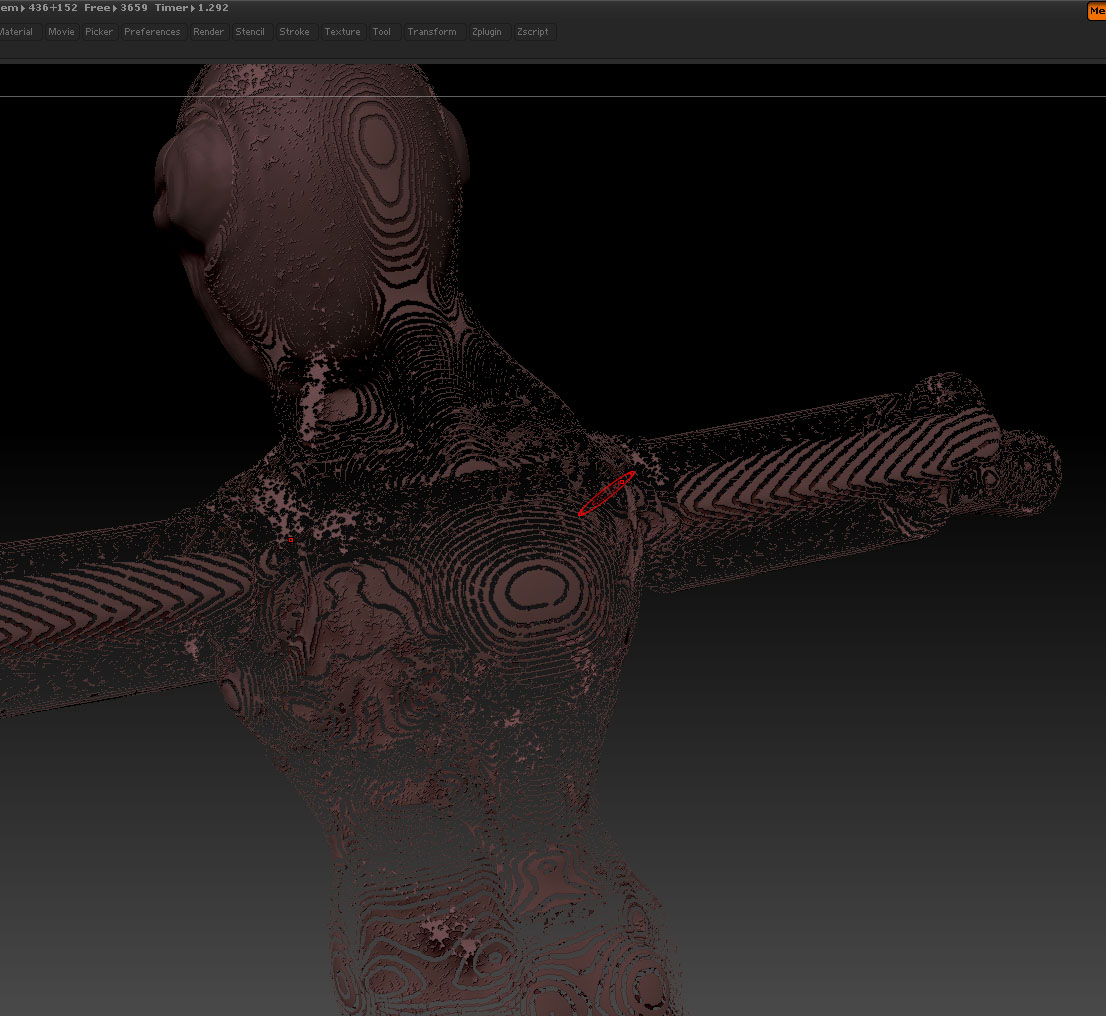Viewport: 1106px width, 1016px height.
Task: Open the Preferences menu
Action: 152,31
